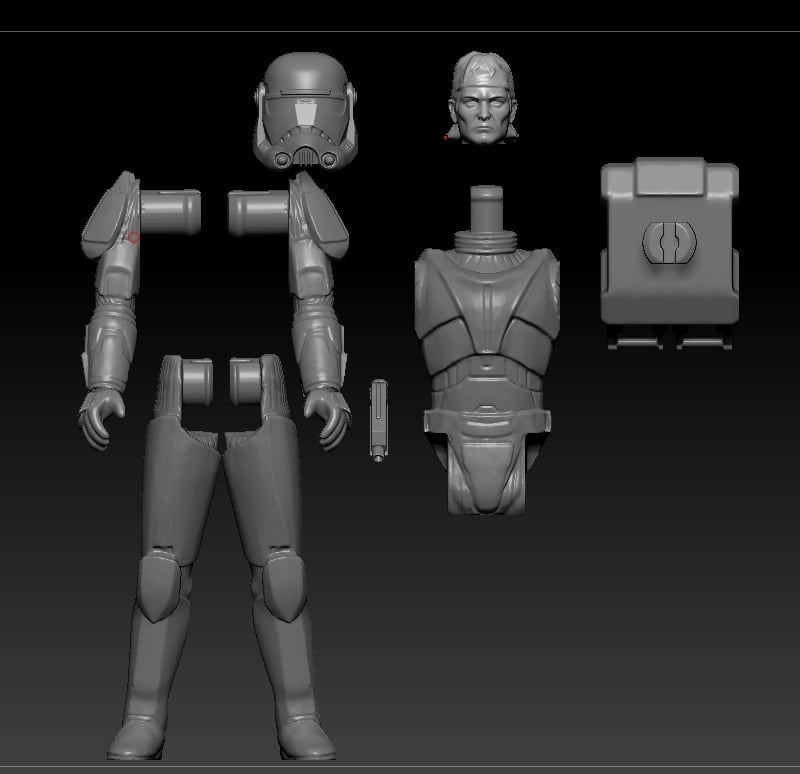
Task: Click the armored torso piece
Action: 487,350
